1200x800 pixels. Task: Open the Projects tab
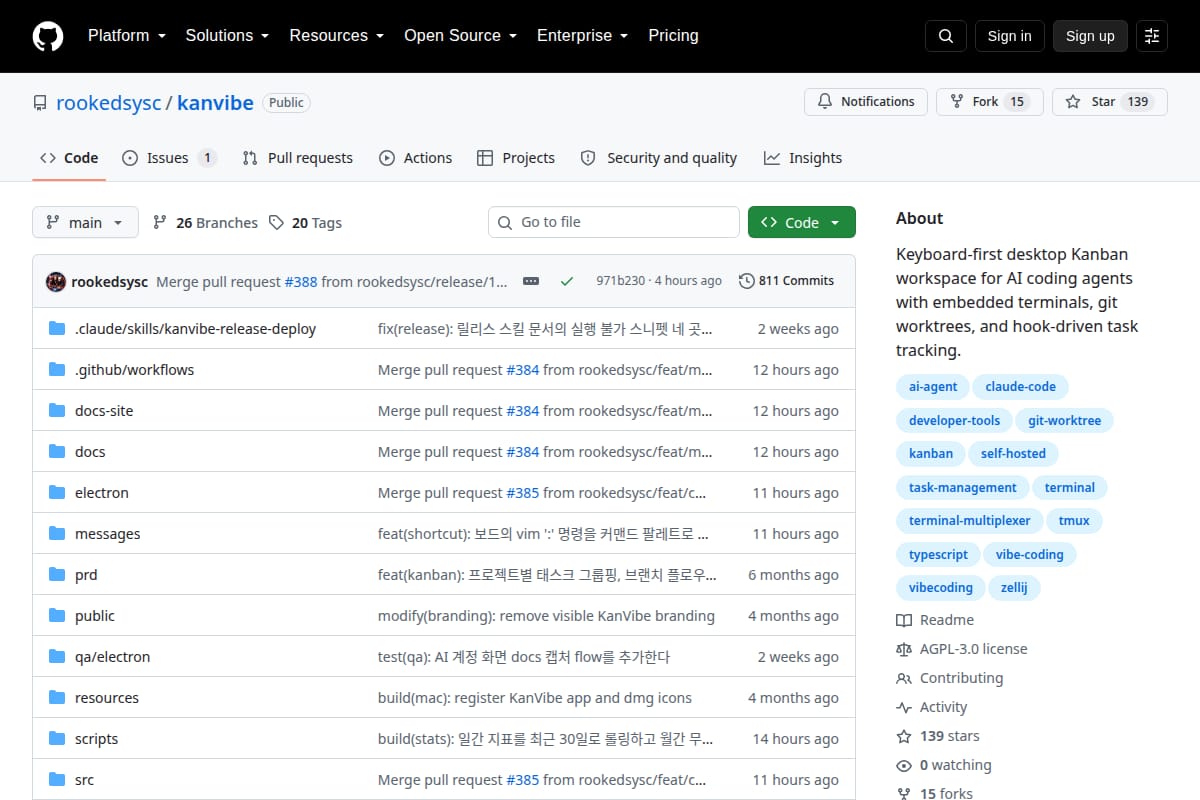pyautogui.click(x=516, y=158)
